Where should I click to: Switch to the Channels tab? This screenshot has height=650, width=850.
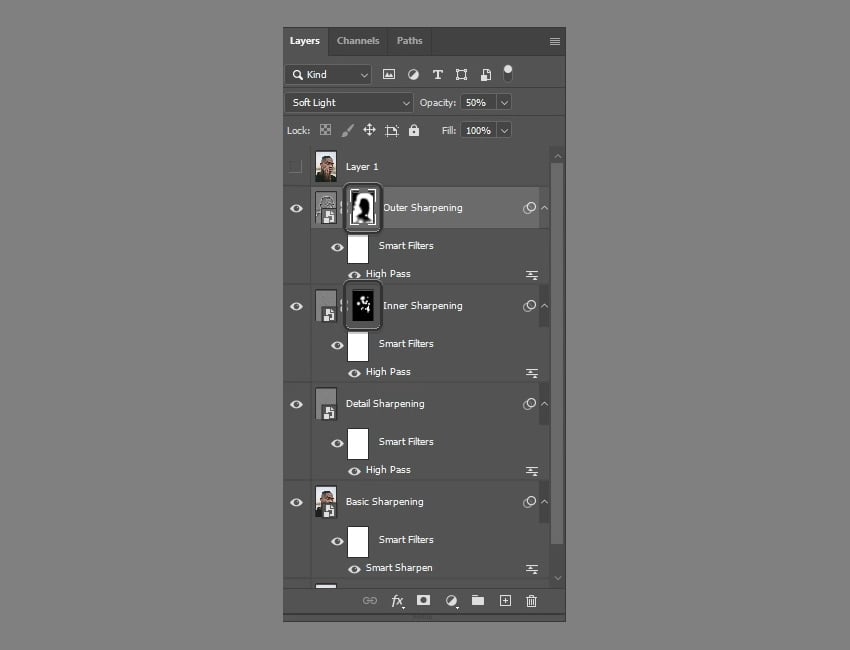click(358, 41)
